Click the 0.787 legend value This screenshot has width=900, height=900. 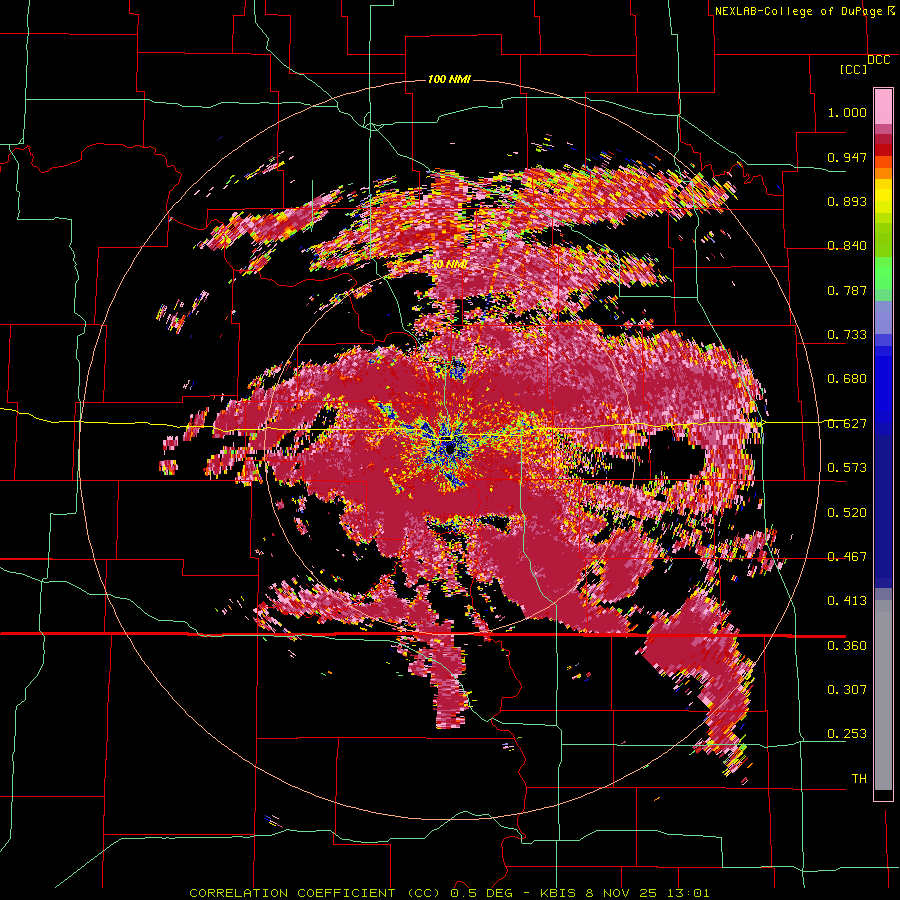847,290
